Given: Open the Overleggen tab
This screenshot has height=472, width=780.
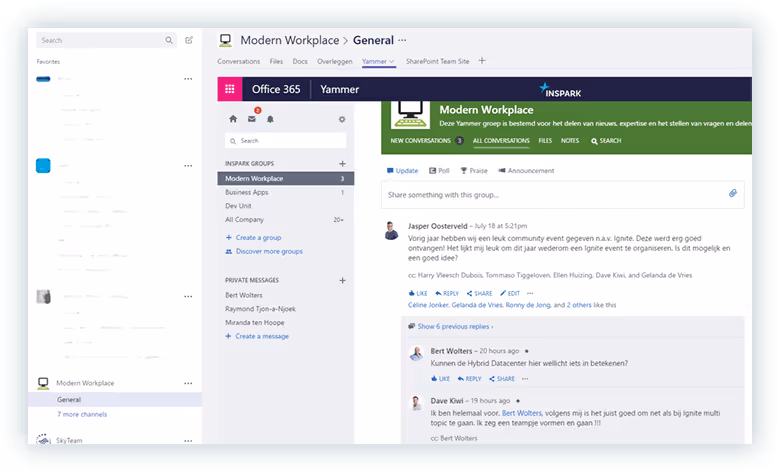Looking at the screenshot, I should click(x=335, y=61).
